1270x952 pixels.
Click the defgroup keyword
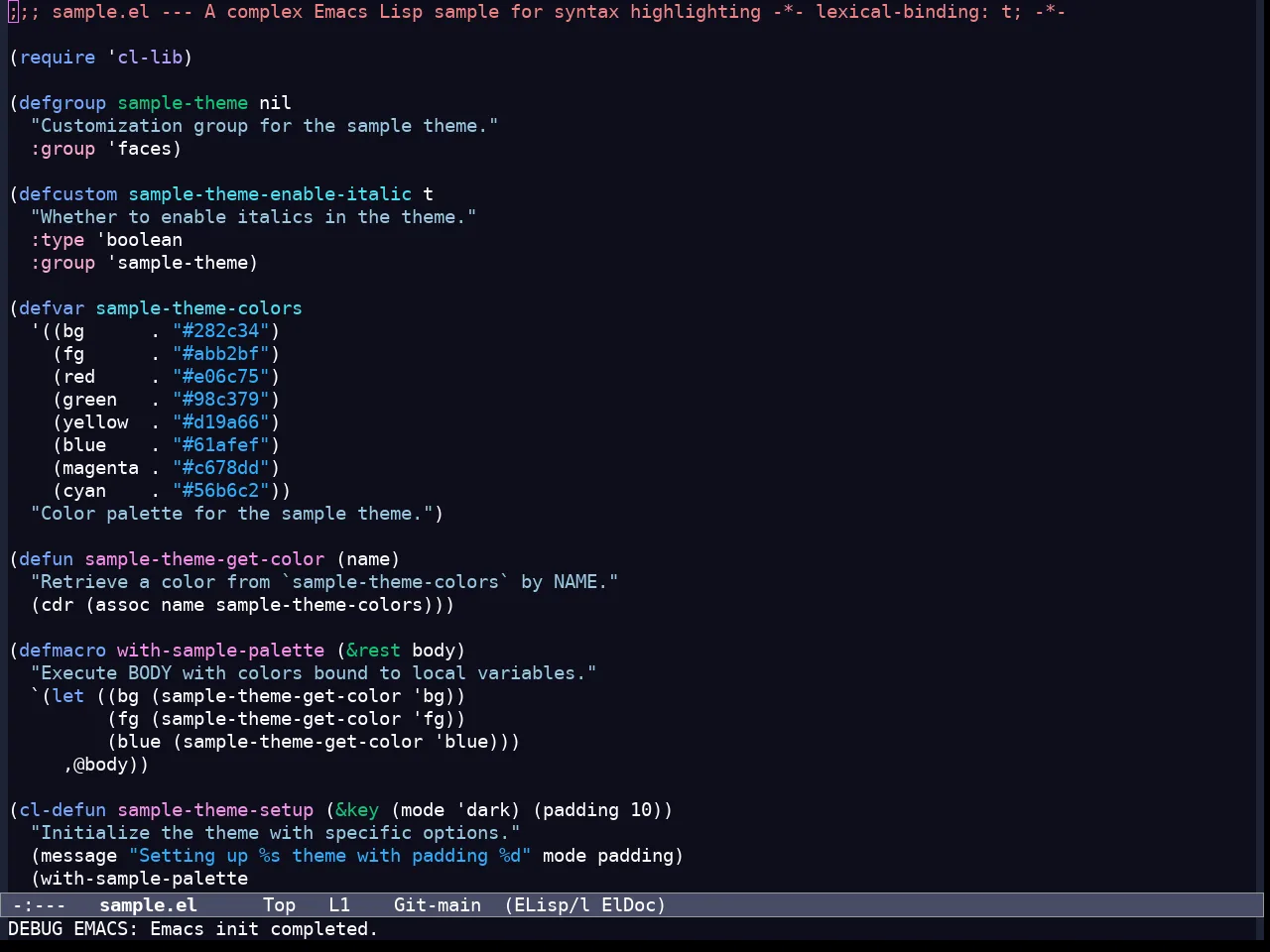tap(63, 102)
